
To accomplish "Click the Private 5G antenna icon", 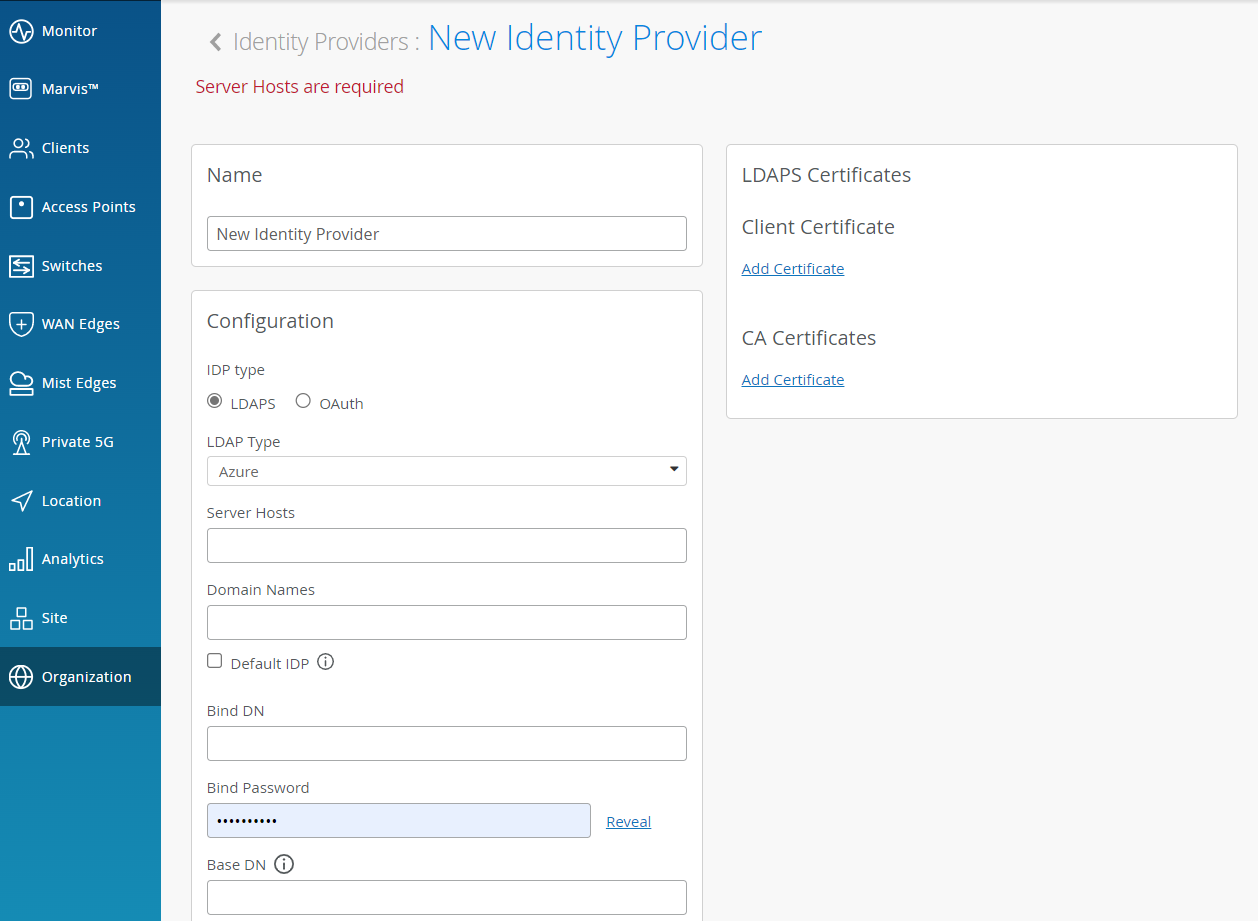I will tap(22, 442).
